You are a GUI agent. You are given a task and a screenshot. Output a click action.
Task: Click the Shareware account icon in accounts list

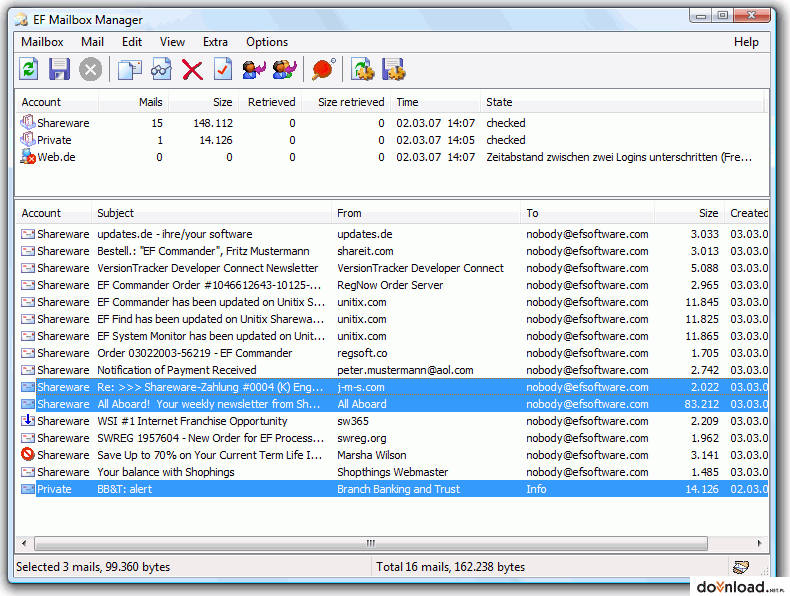[x=28, y=122]
